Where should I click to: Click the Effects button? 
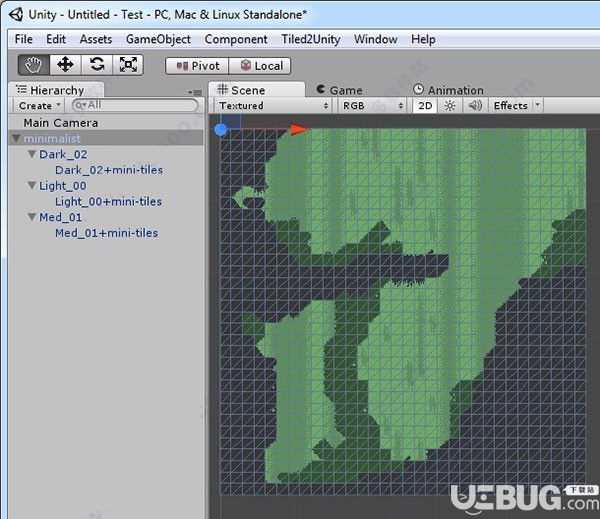coord(510,106)
